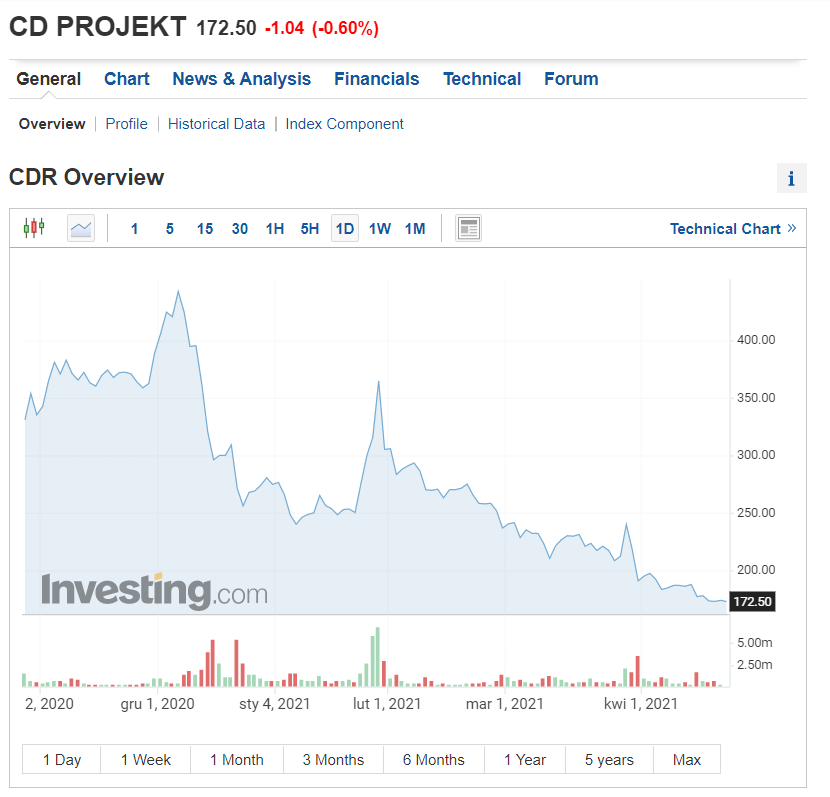The image size is (830, 797).
Task: Choose the 1H chart interval
Action: tap(275, 229)
